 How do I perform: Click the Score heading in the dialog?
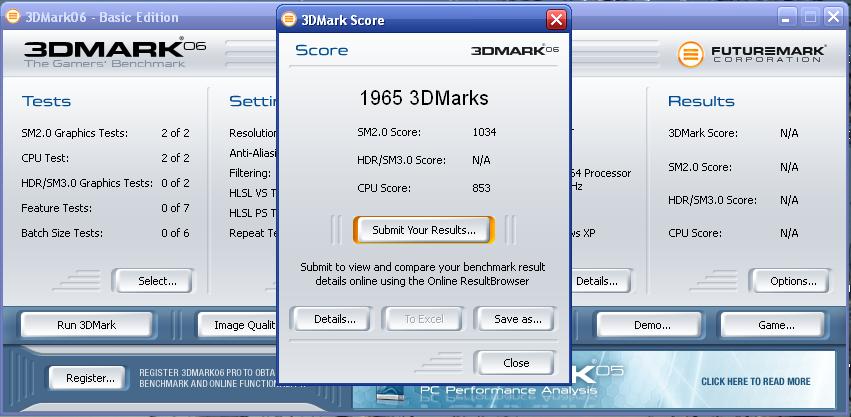click(322, 50)
